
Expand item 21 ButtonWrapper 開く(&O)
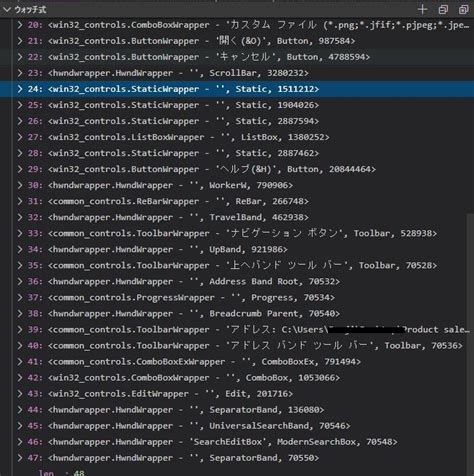[20, 41]
